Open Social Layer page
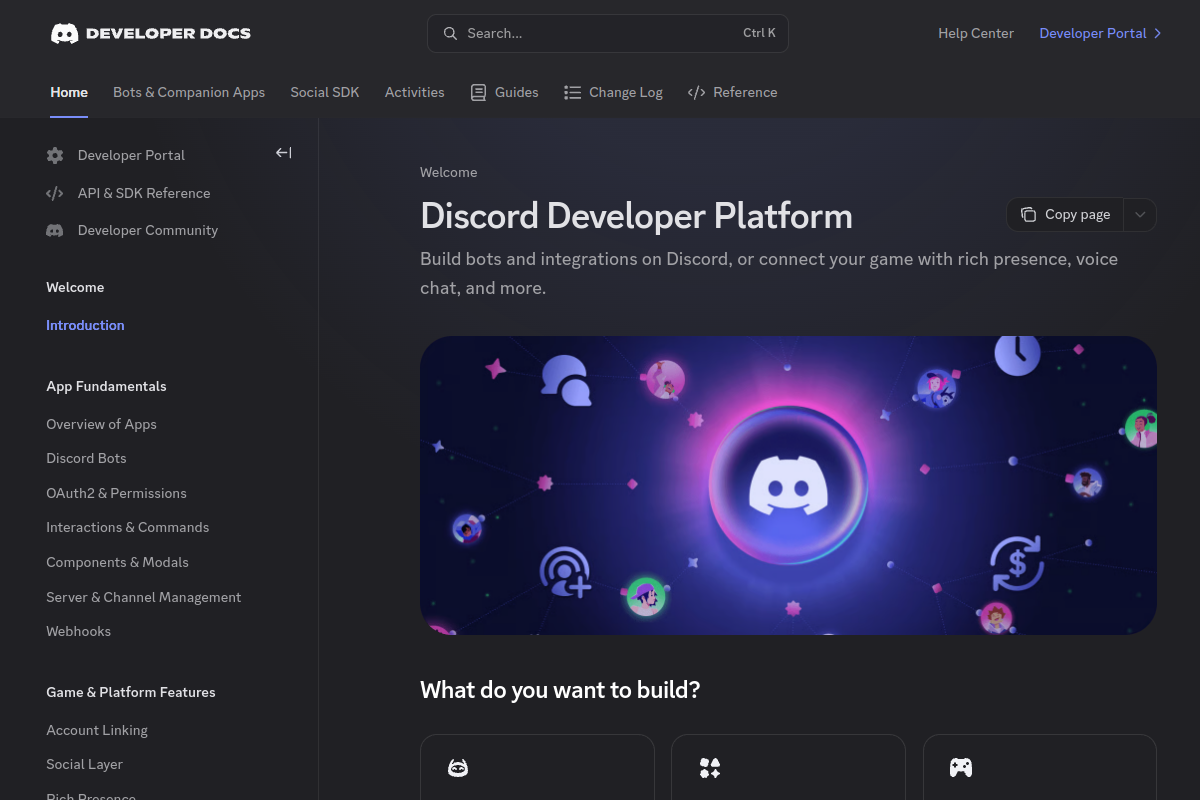 (84, 764)
